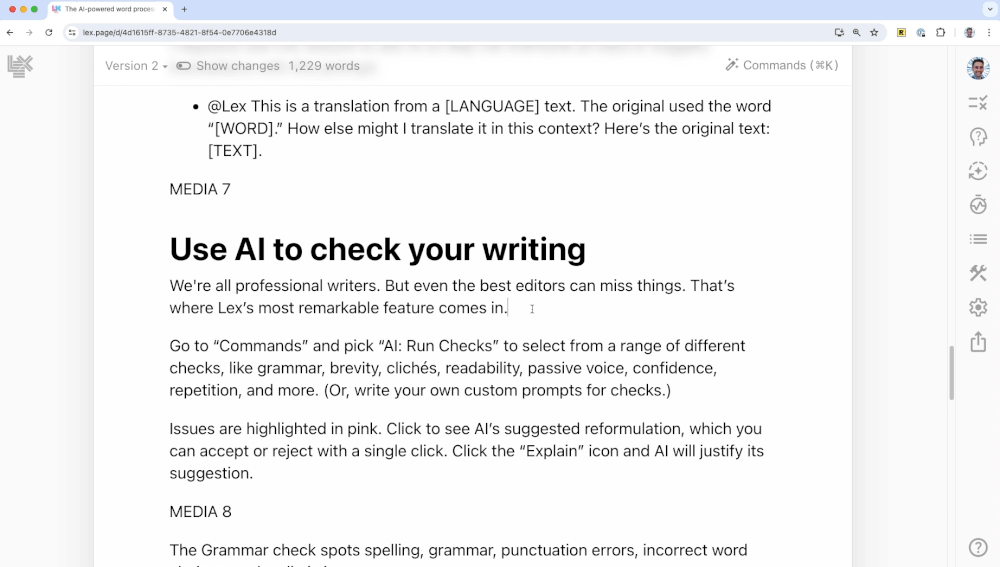Click the phrase AI: Run Checks
The image size is (1000, 567).
click(x=439, y=346)
